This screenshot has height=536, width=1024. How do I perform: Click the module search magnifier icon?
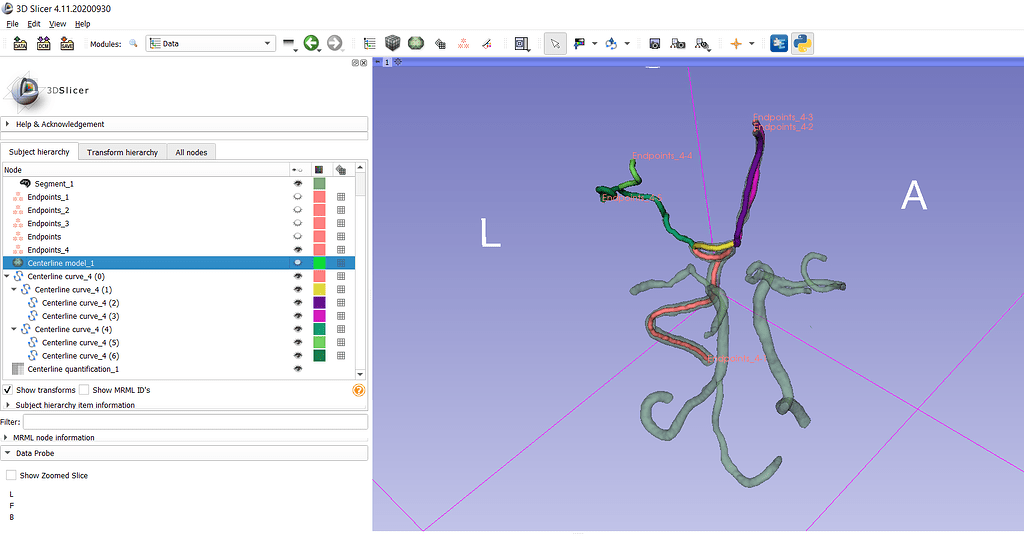tap(133, 44)
